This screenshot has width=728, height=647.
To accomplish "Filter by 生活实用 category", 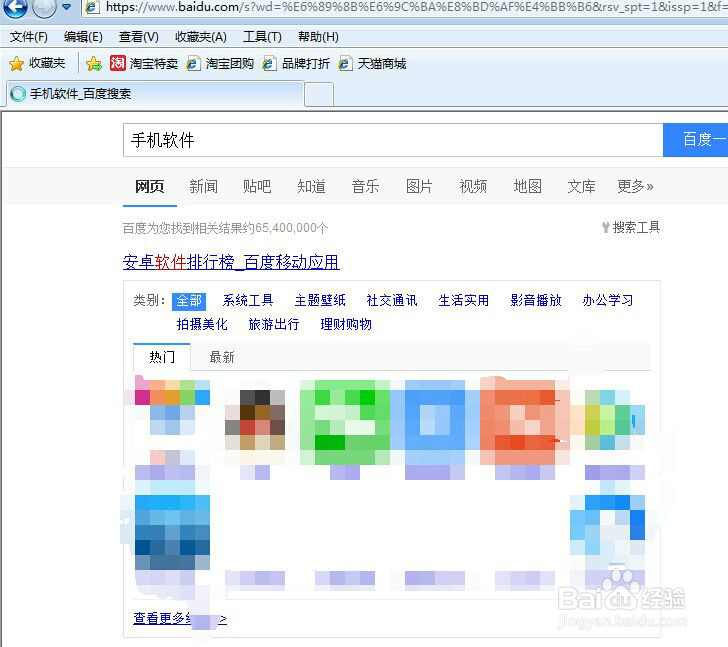I will tap(464, 301).
